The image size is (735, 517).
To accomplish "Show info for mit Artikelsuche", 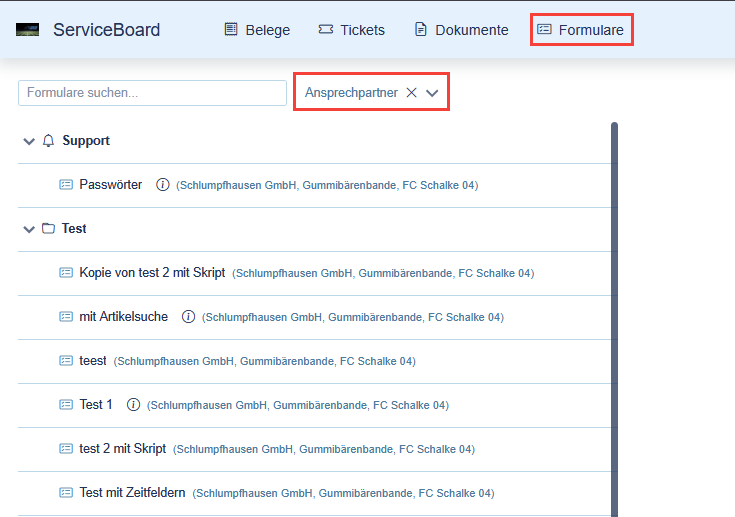I will click(x=188, y=317).
